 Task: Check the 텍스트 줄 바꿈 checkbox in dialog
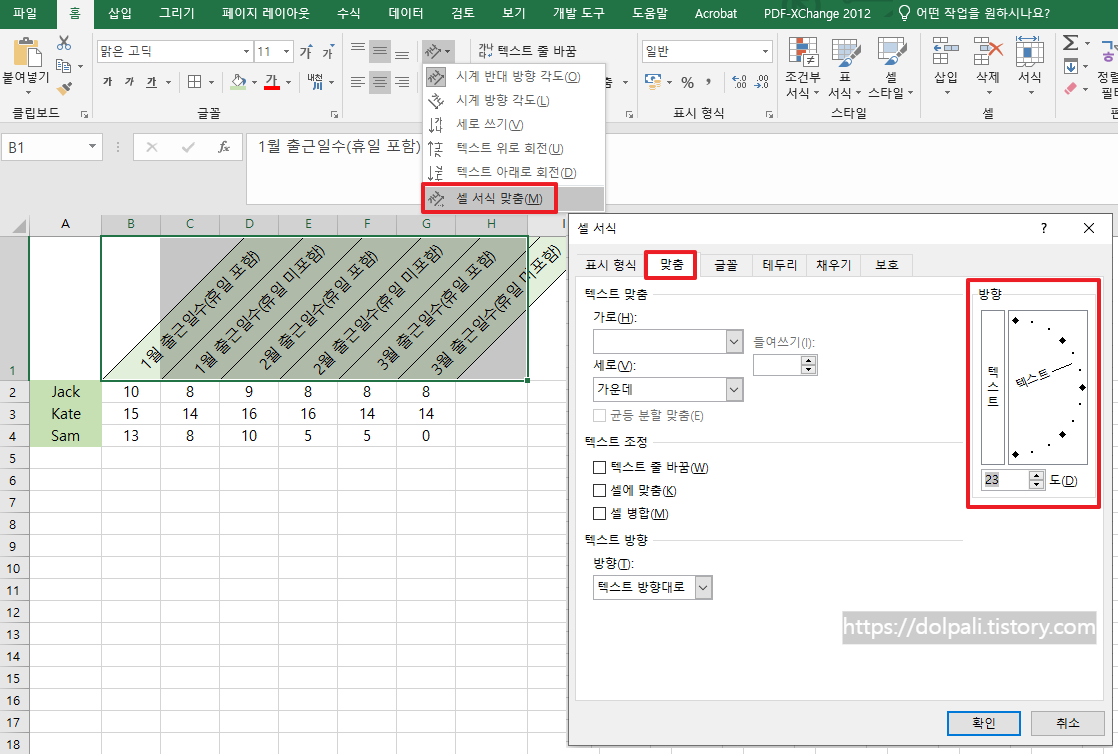tap(600, 468)
